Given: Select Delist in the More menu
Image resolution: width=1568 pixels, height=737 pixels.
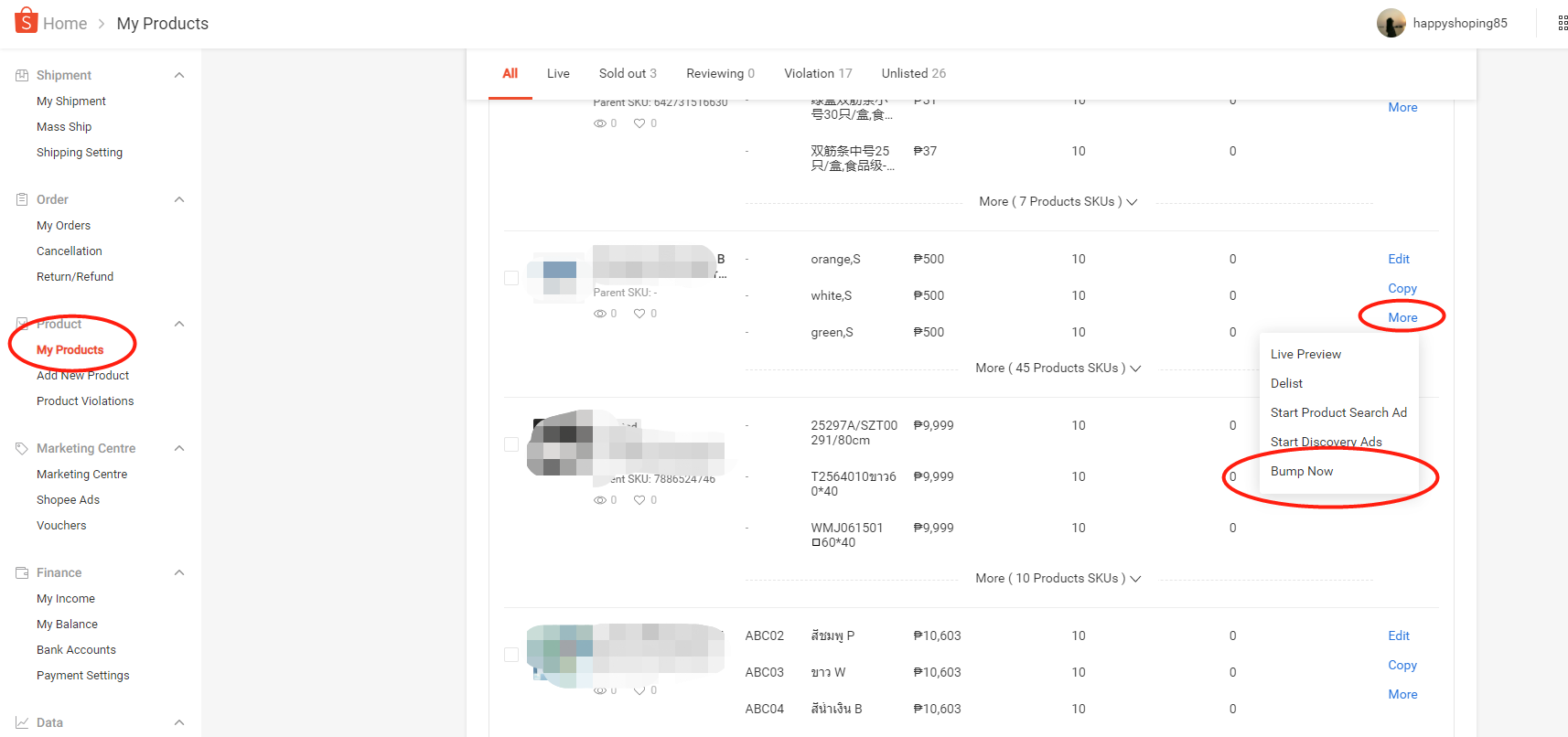Looking at the screenshot, I should coord(1286,383).
